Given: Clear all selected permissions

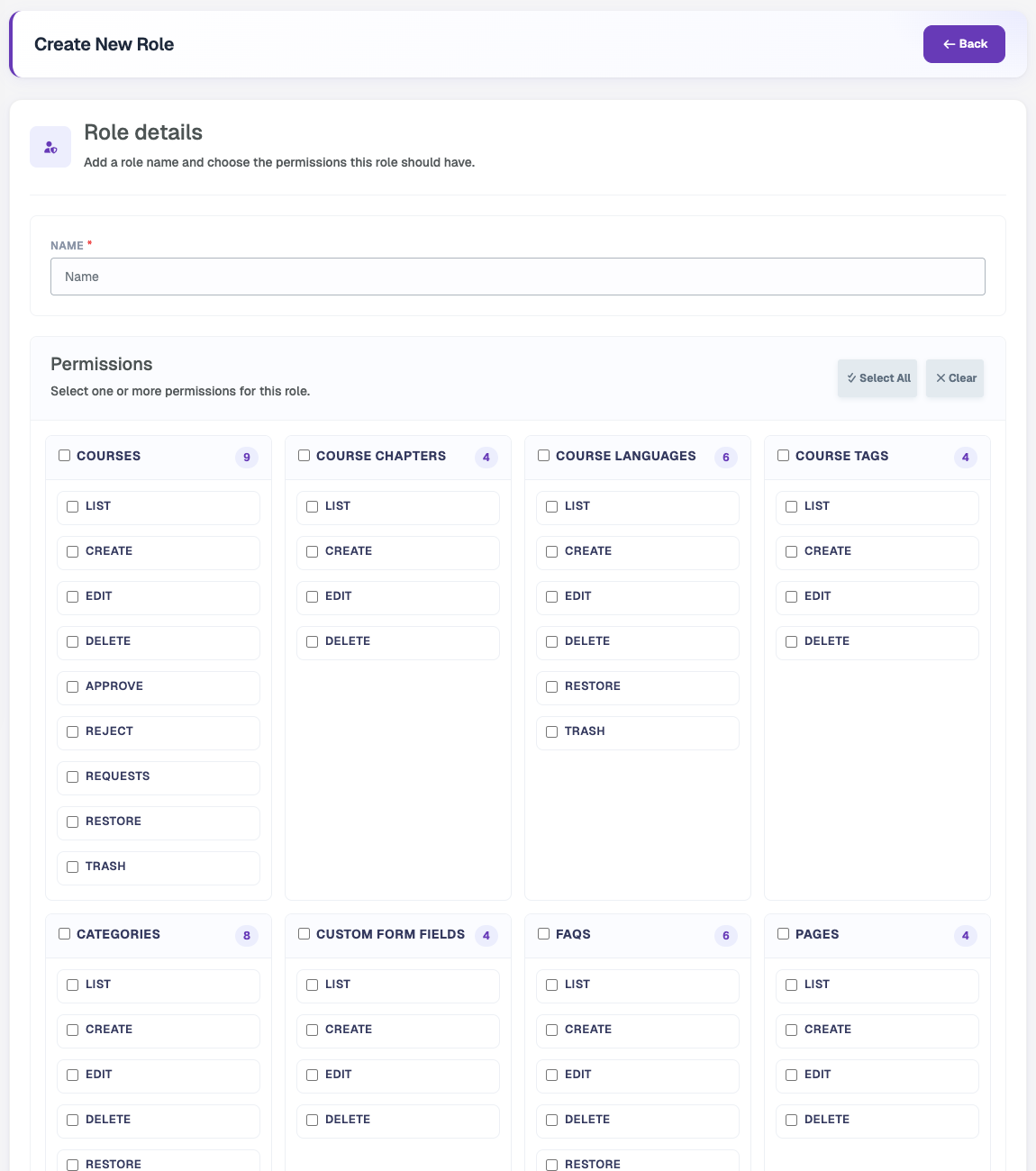Looking at the screenshot, I should tap(955, 378).
